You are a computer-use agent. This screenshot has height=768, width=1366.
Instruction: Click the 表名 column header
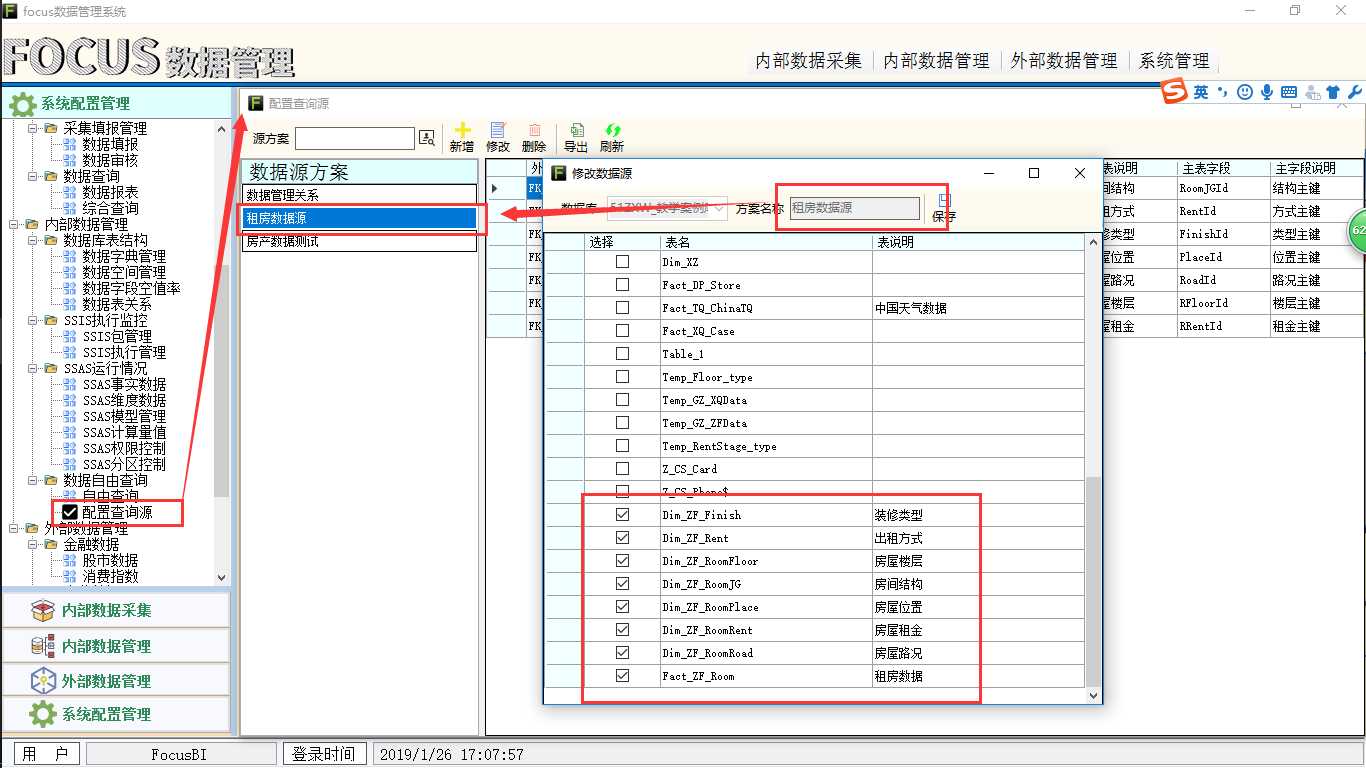765,242
